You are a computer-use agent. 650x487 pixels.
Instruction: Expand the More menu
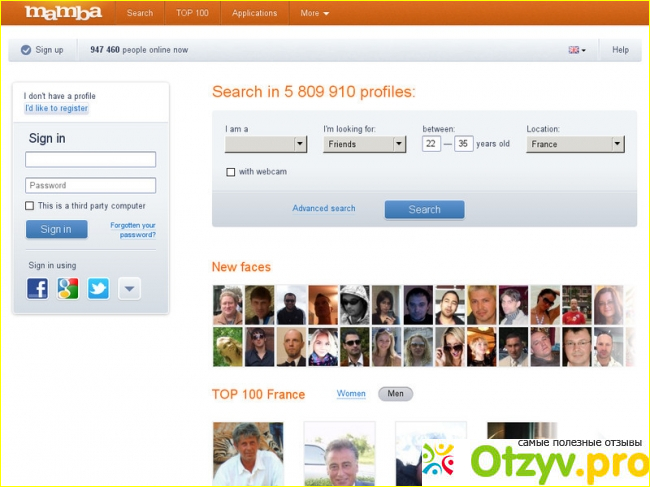[314, 13]
